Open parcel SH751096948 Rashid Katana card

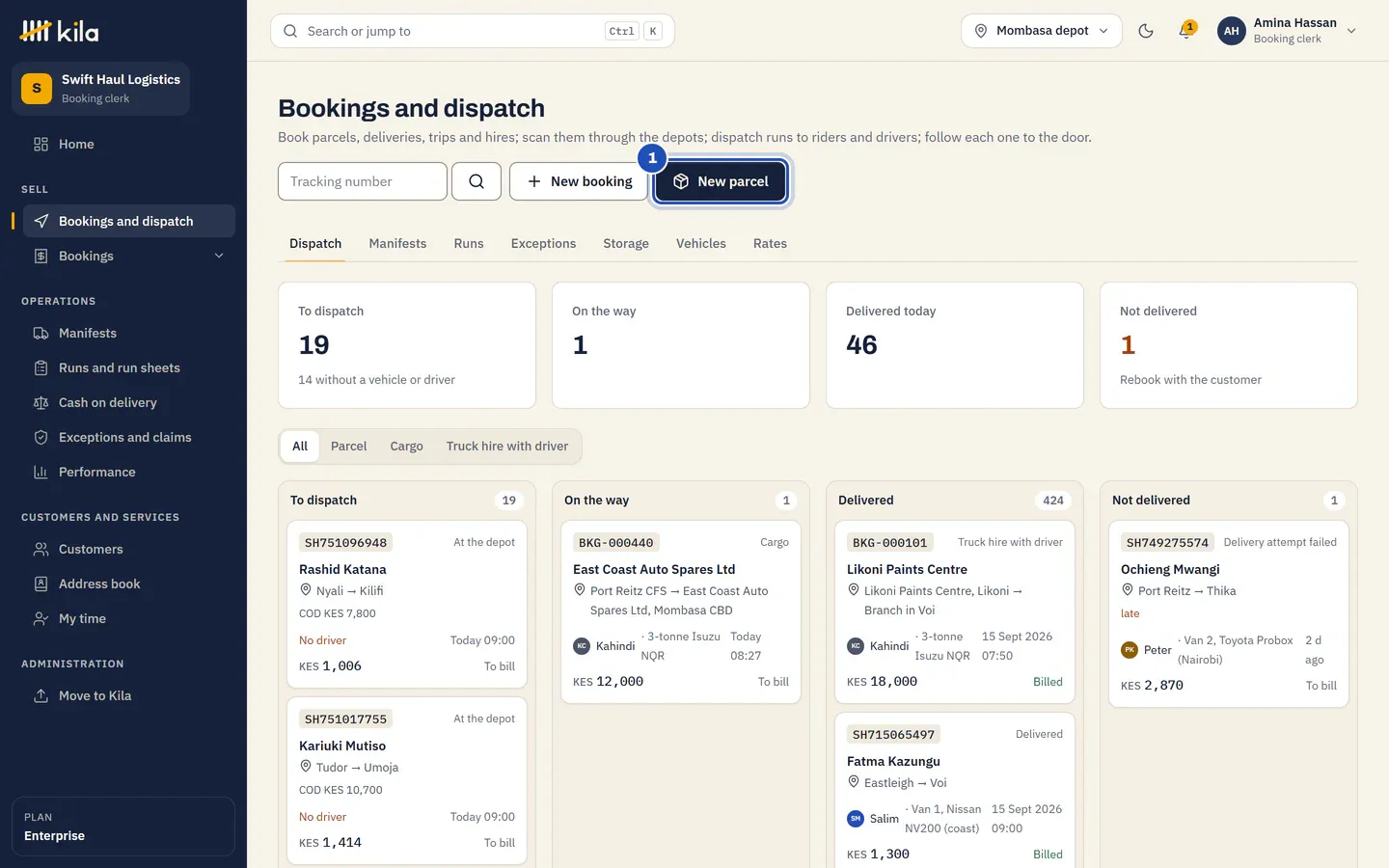(407, 605)
